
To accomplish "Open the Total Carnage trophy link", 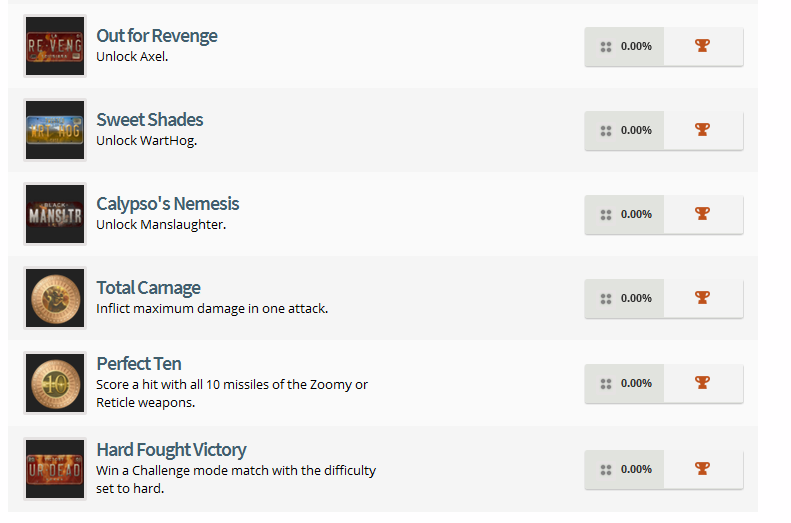I will [x=148, y=288].
